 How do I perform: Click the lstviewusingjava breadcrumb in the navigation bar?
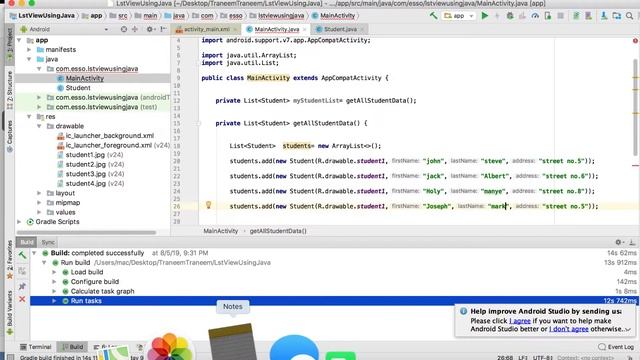coord(277,16)
